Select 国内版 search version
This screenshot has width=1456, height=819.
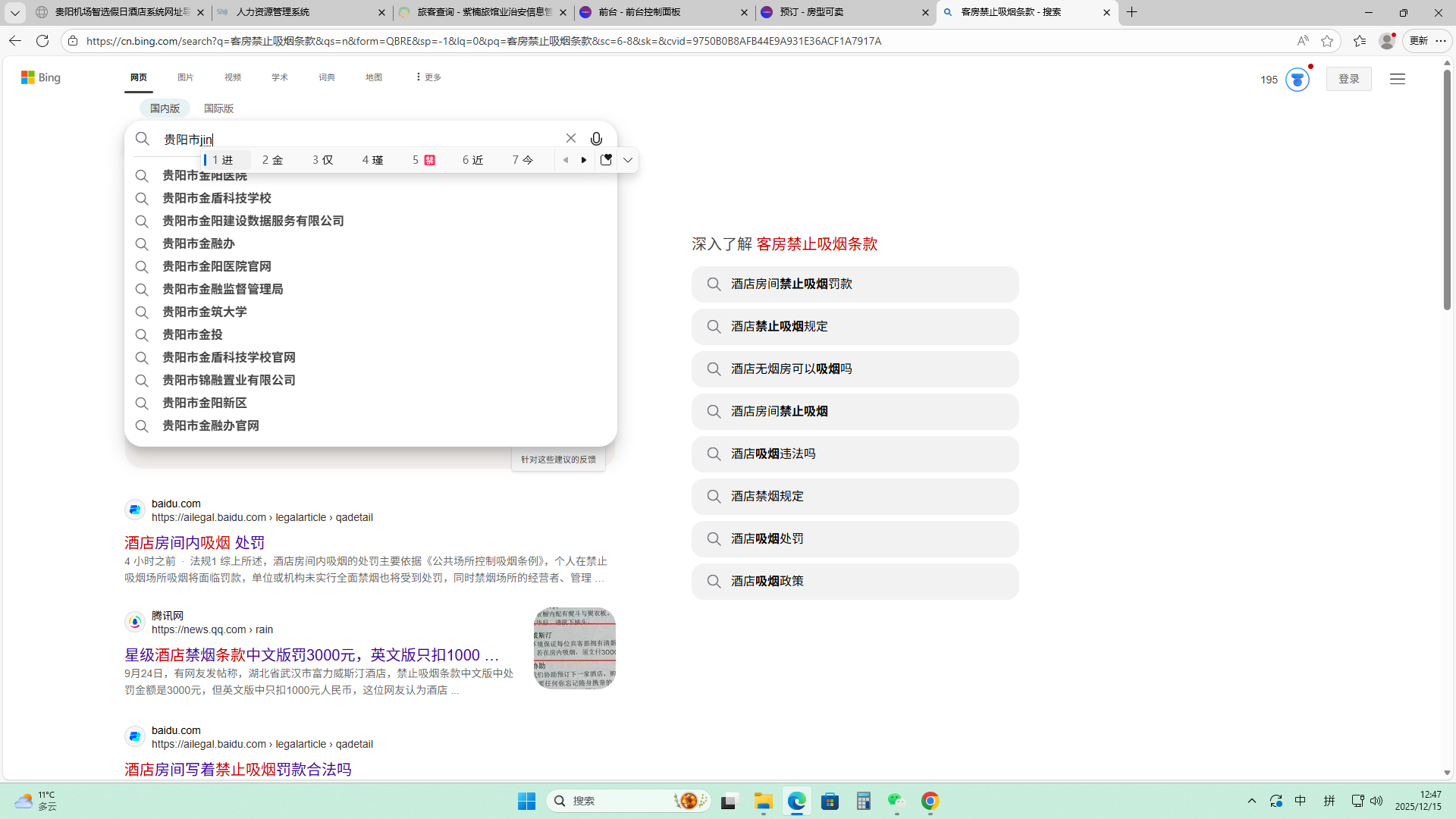(165, 108)
